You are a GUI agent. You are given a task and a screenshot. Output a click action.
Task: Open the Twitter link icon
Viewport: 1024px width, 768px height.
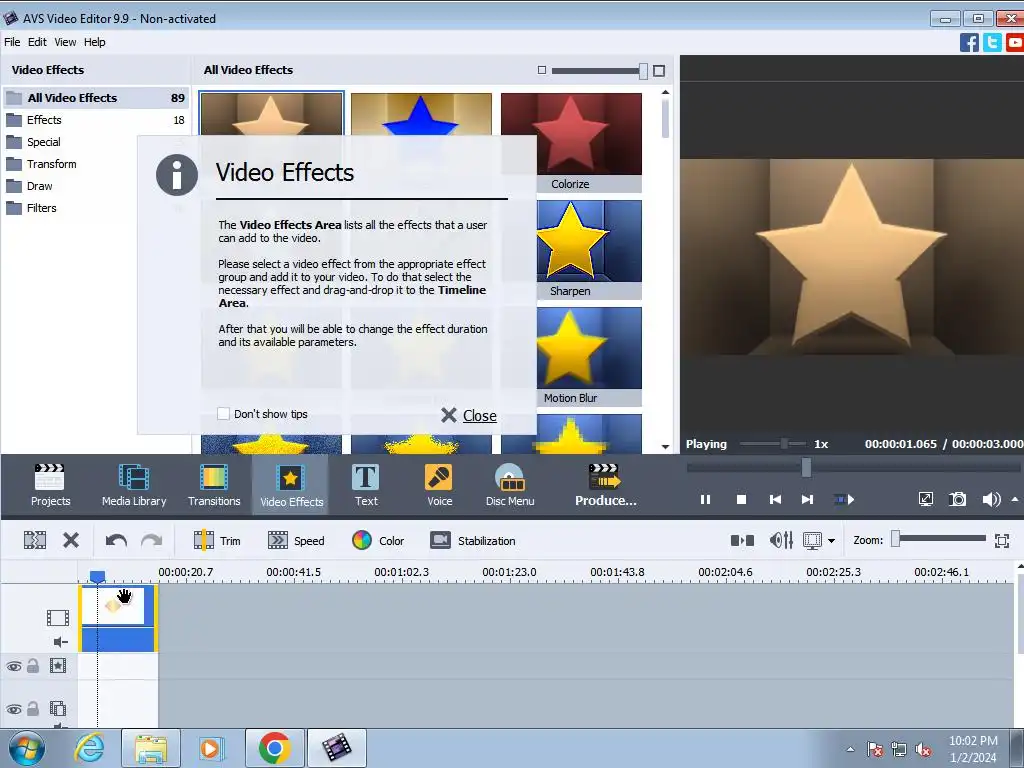coord(992,42)
